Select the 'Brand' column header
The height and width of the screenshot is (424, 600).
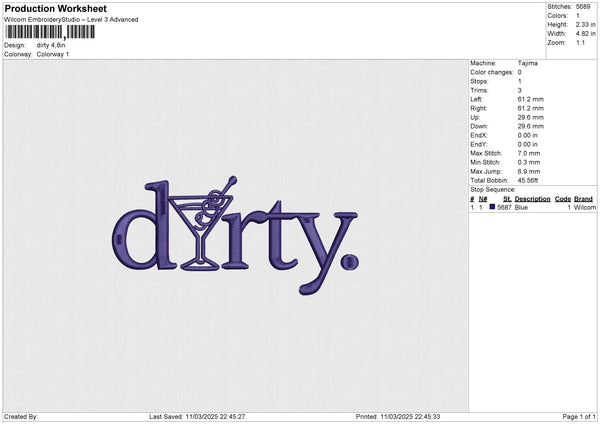point(583,199)
